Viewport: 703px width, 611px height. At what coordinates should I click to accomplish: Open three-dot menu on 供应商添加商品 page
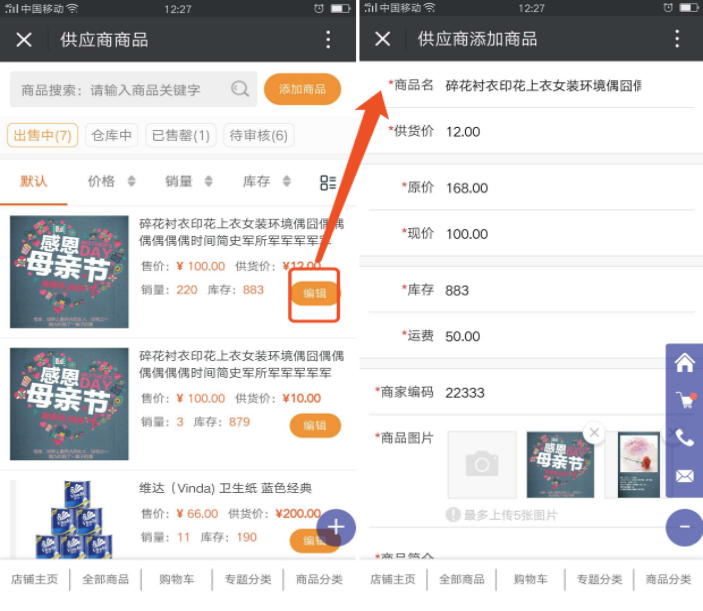tap(677, 40)
